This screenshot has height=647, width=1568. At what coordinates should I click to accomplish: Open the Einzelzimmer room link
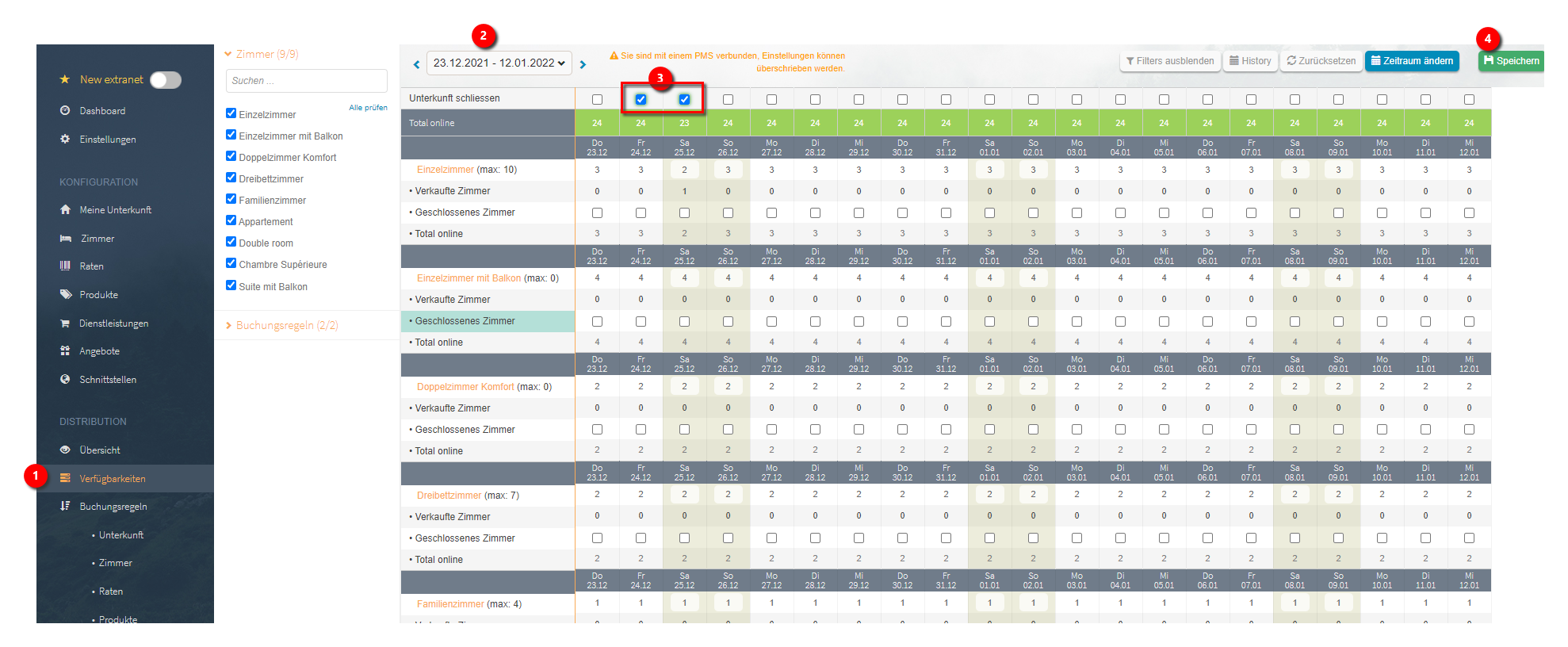[446, 170]
